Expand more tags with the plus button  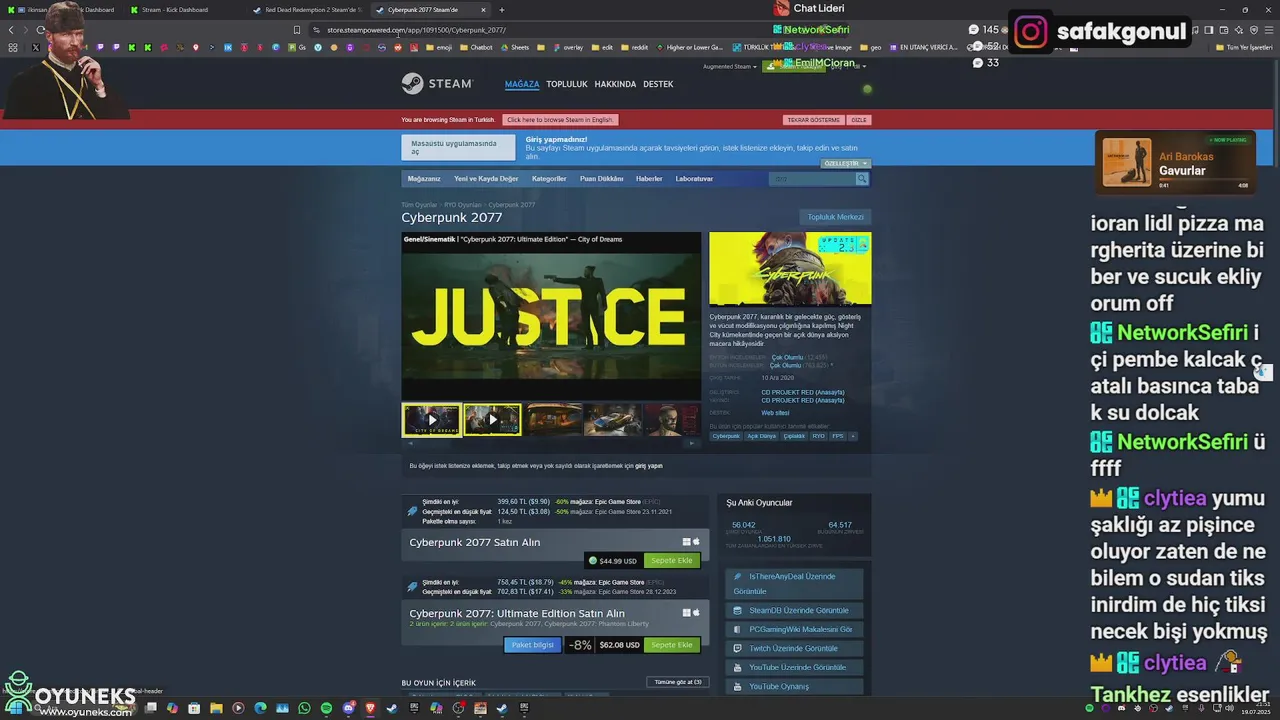[853, 436]
